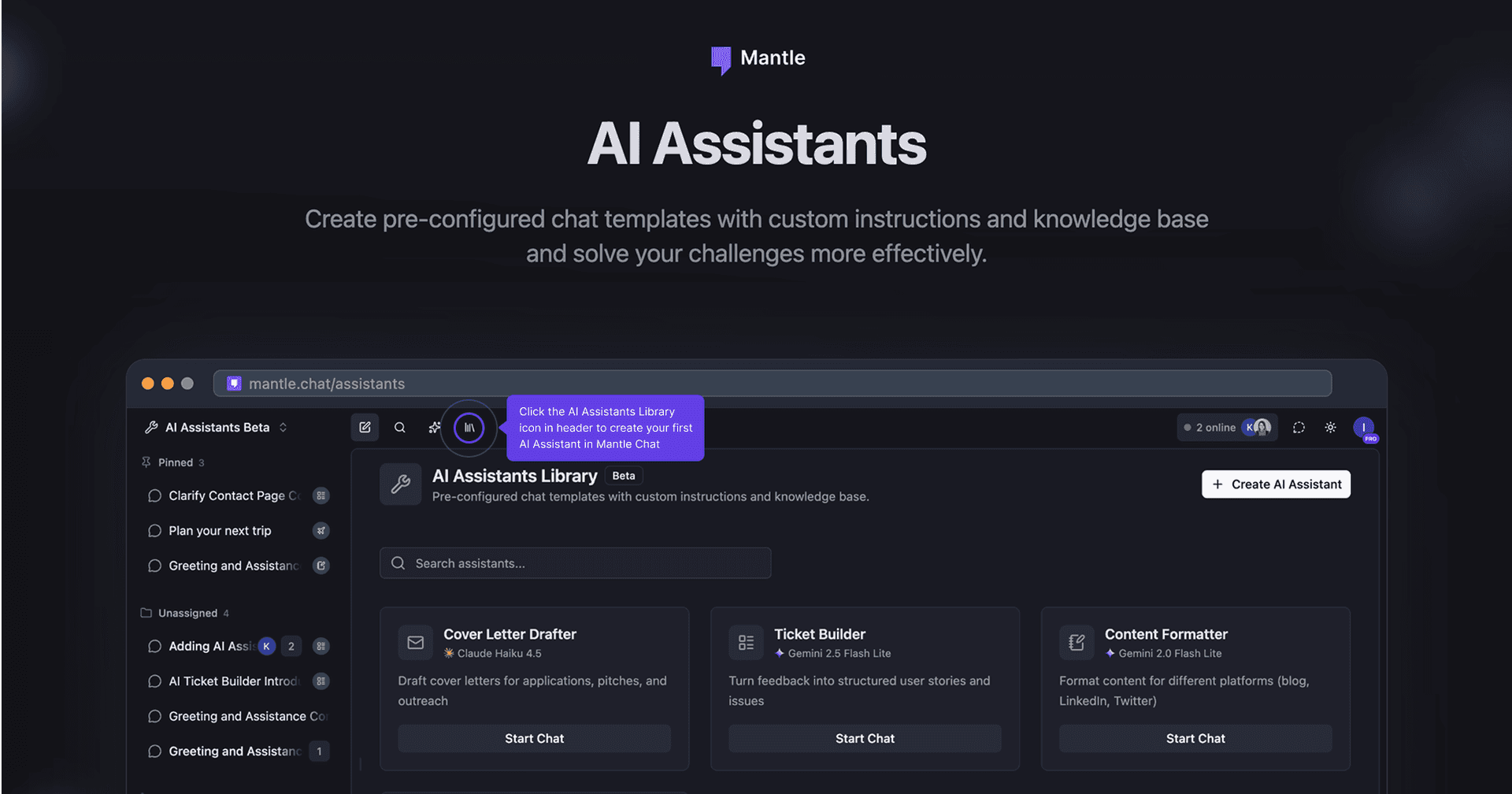The width and height of the screenshot is (1512, 794).
Task: Open the AI Assistants Library icon
Action: 469,428
